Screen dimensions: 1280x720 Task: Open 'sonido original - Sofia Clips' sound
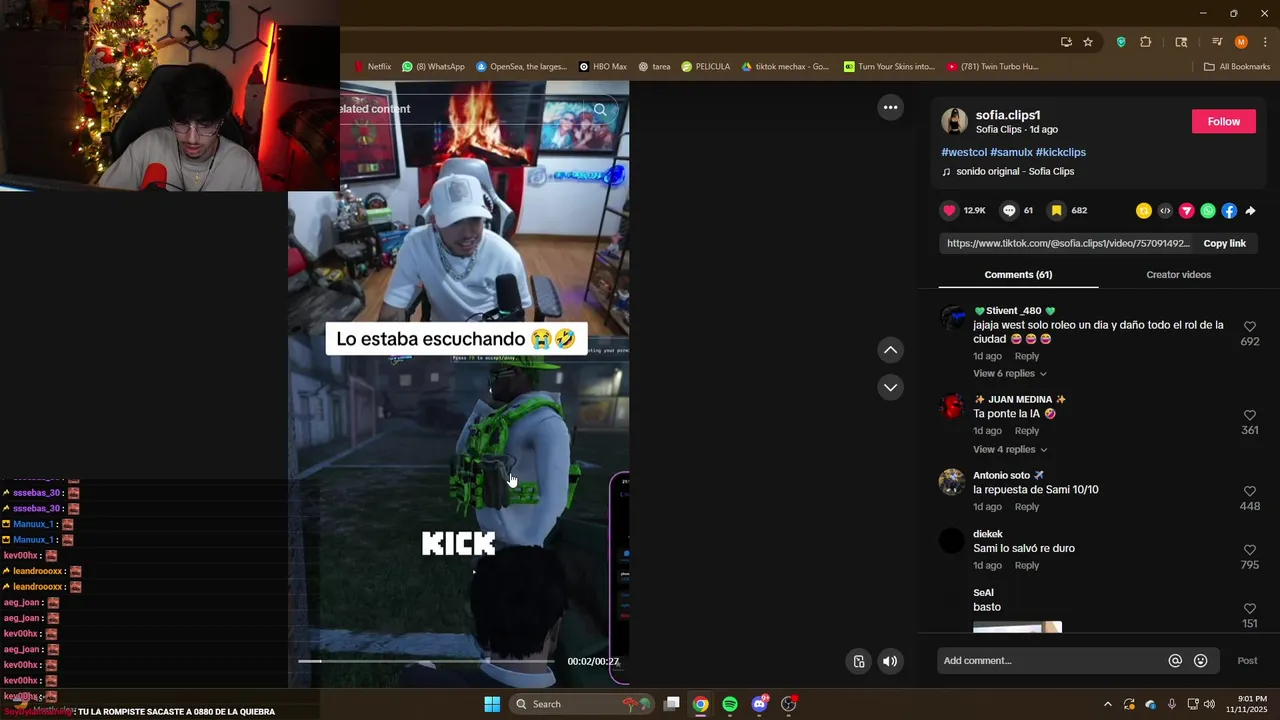[x=1015, y=171]
